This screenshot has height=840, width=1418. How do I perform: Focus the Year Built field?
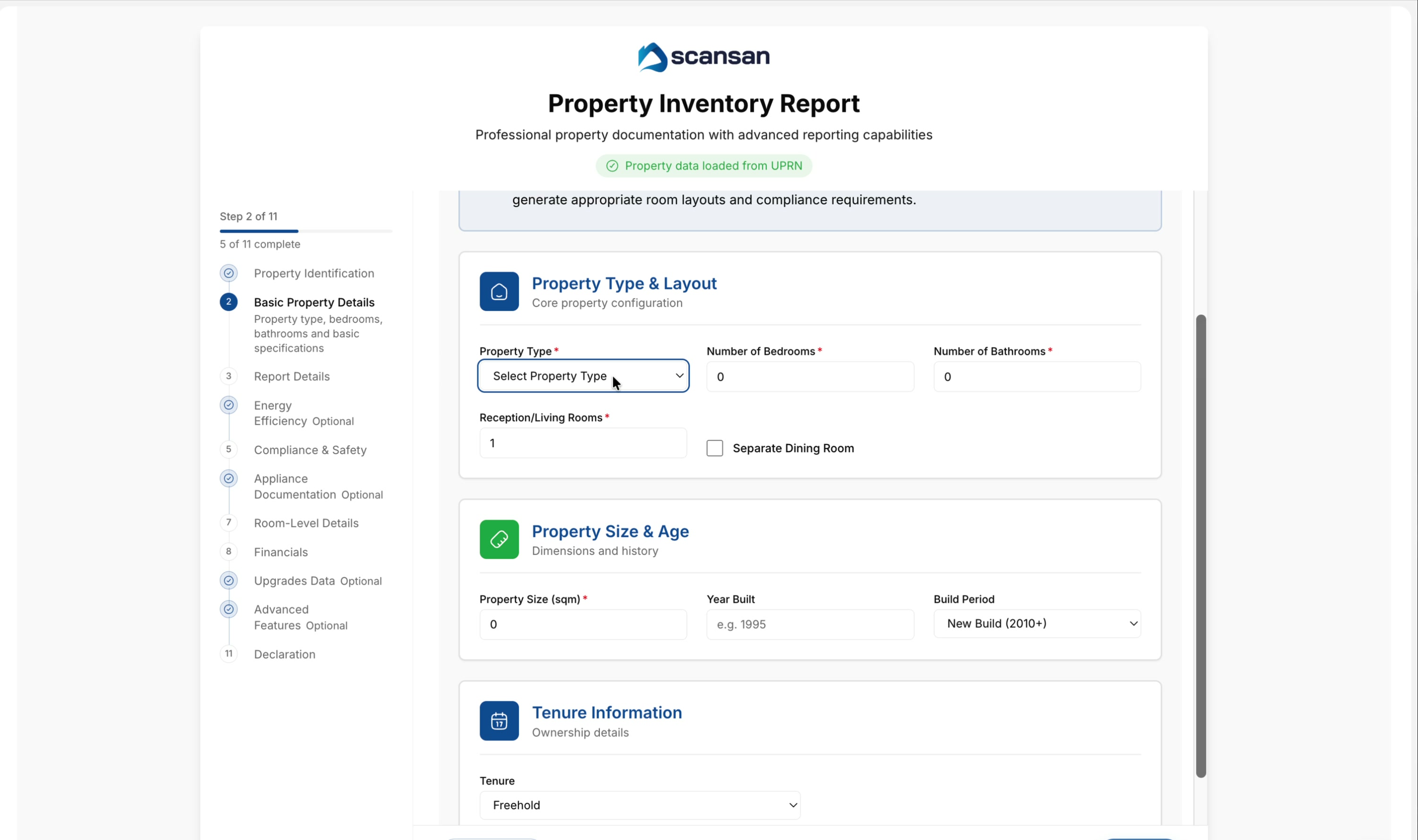pyautogui.click(x=810, y=625)
